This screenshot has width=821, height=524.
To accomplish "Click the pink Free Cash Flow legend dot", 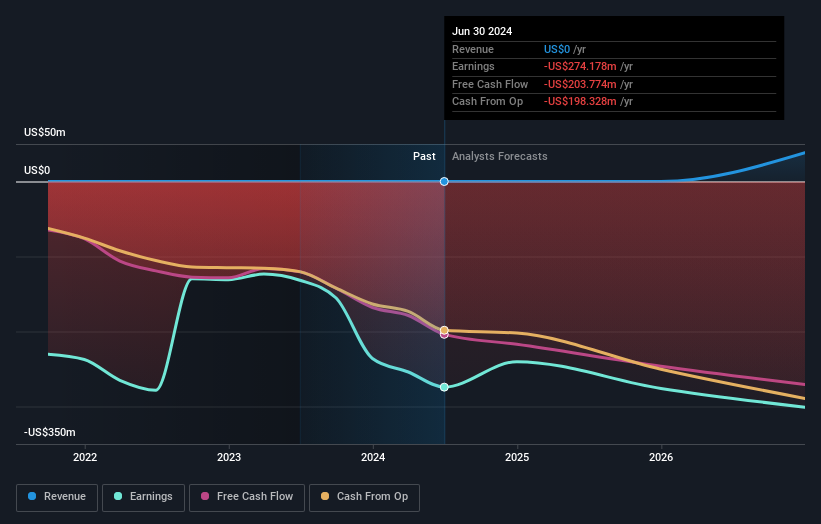I will 205,496.
